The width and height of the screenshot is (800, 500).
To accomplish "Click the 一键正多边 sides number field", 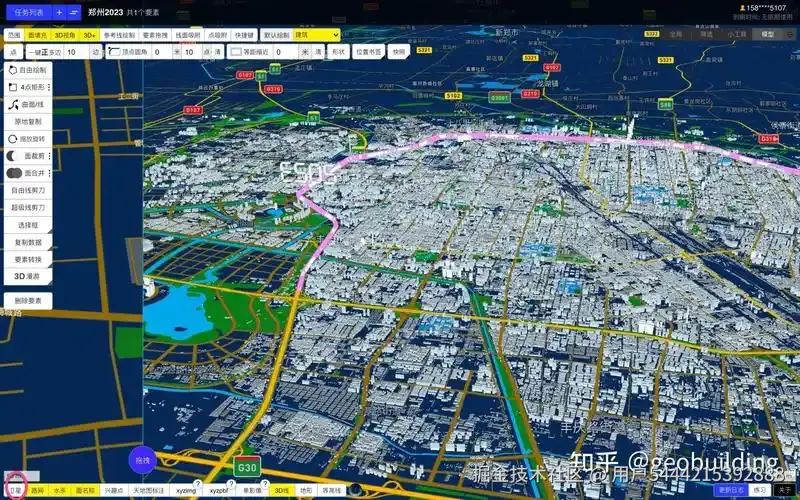I will coord(76,52).
